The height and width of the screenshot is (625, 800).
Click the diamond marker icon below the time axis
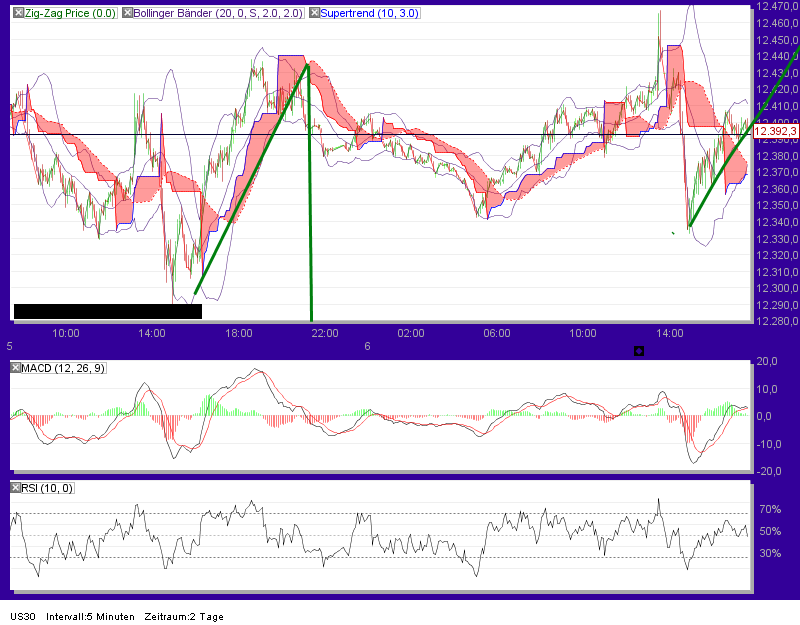tap(637, 350)
